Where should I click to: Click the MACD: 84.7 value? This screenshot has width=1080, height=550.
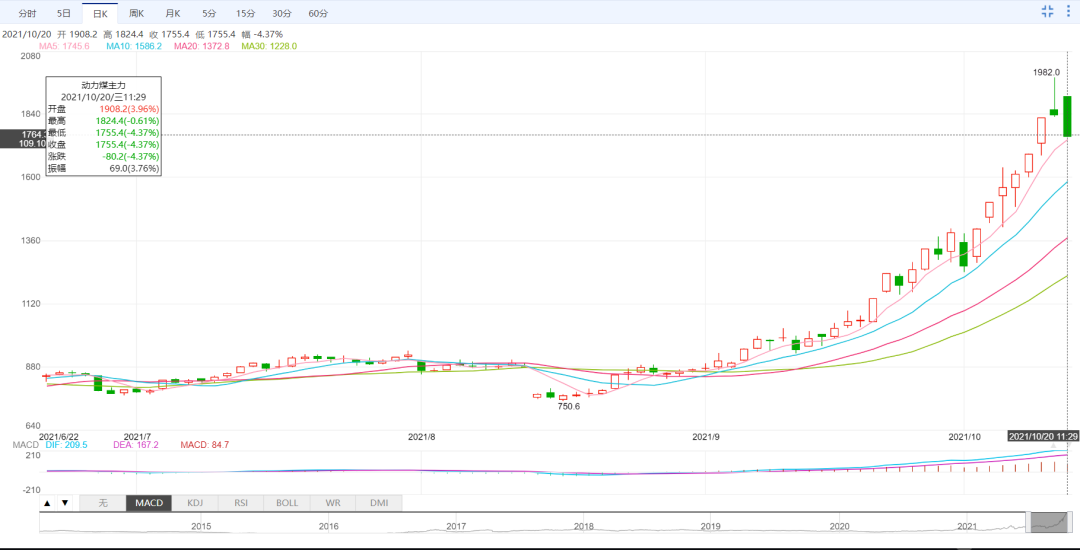tap(205, 445)
